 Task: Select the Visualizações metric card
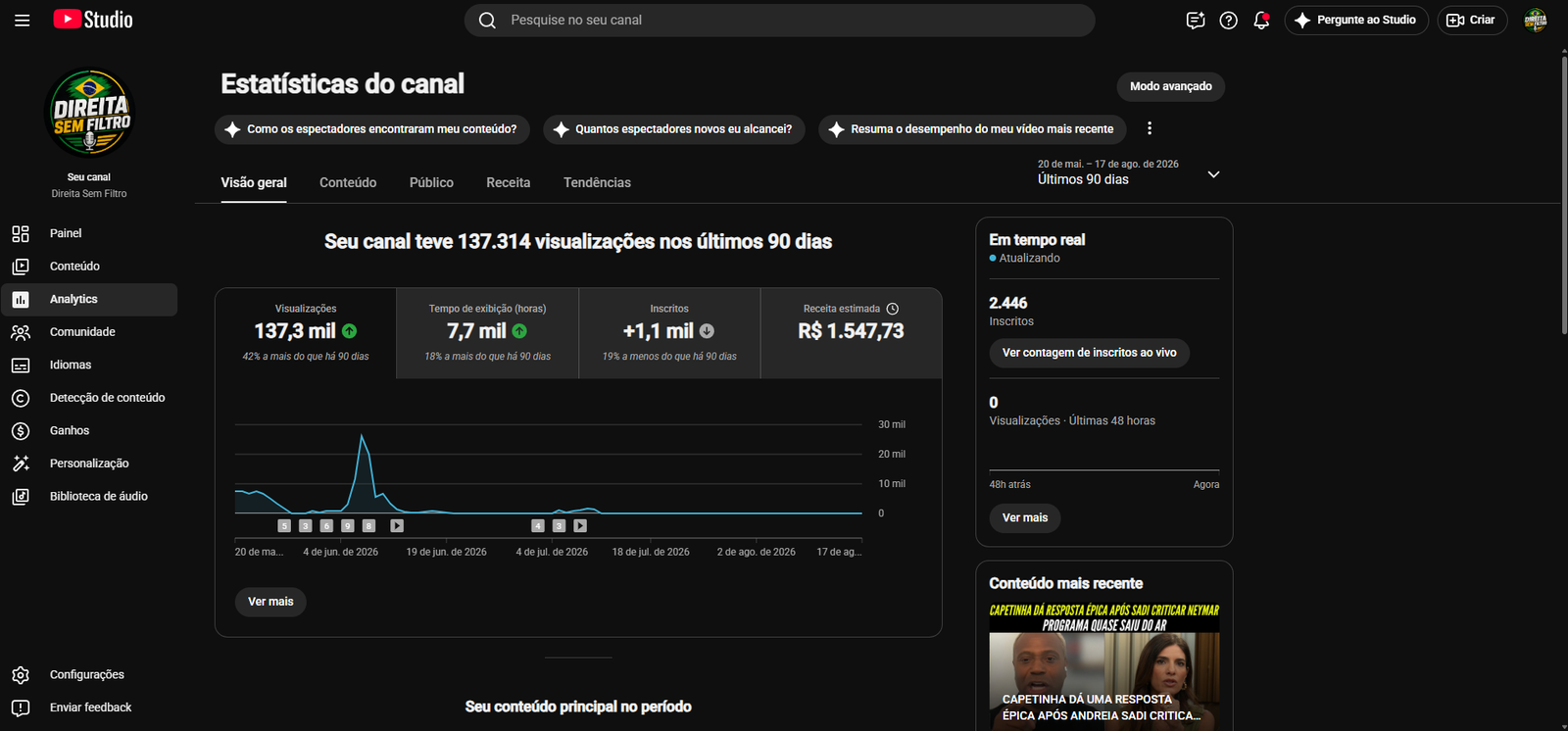click(306, 333)
